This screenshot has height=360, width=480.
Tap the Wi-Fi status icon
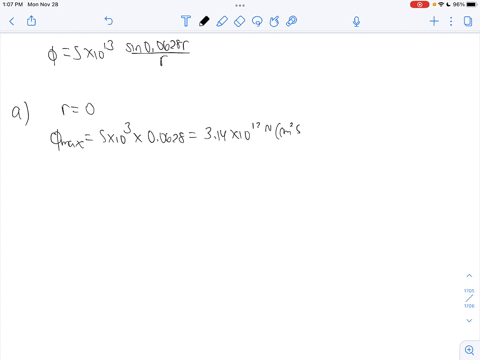pyautogui.click(x=441, y=4)
